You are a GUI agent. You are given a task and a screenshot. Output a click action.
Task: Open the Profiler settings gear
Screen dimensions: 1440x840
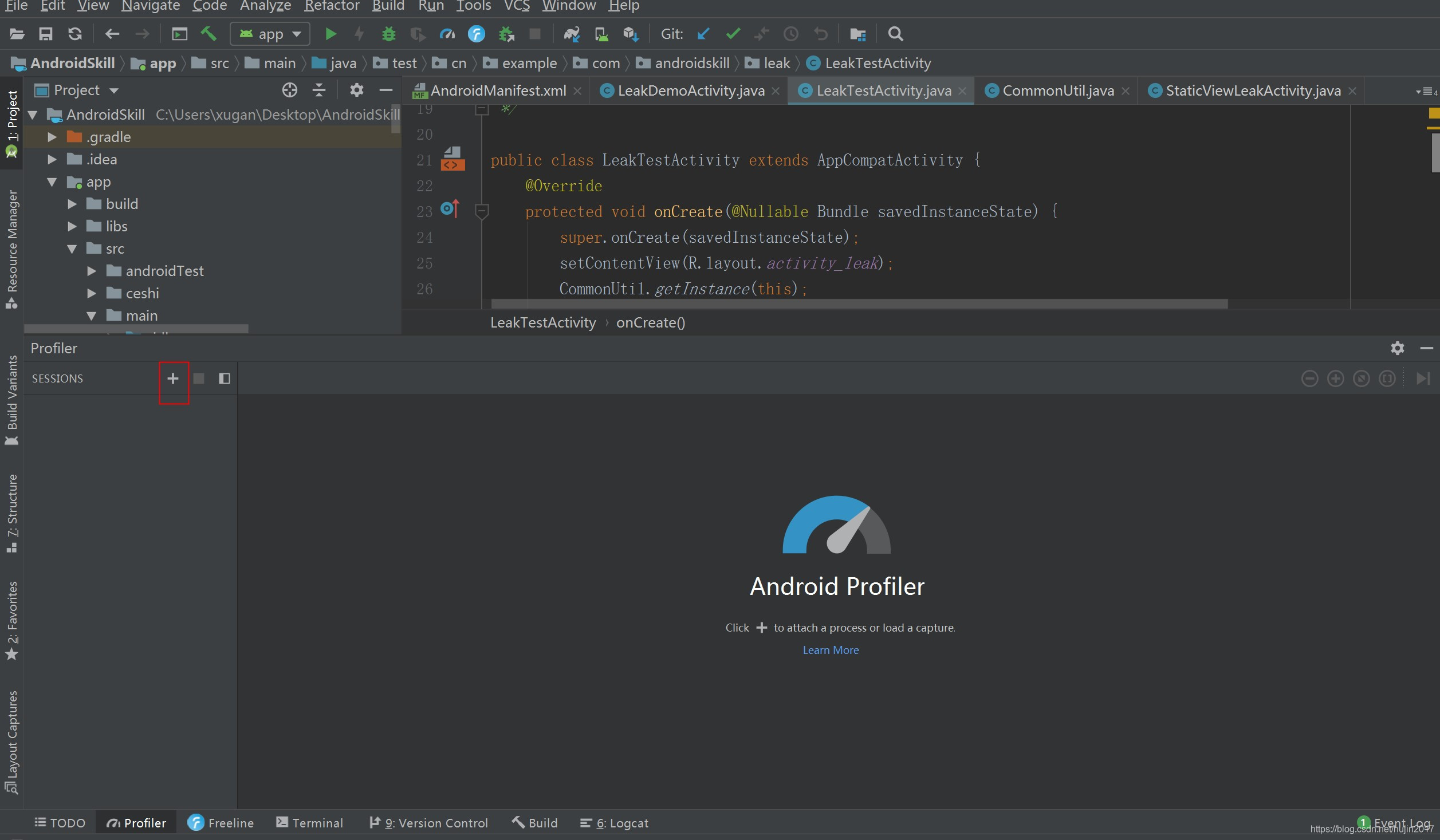1397,348
